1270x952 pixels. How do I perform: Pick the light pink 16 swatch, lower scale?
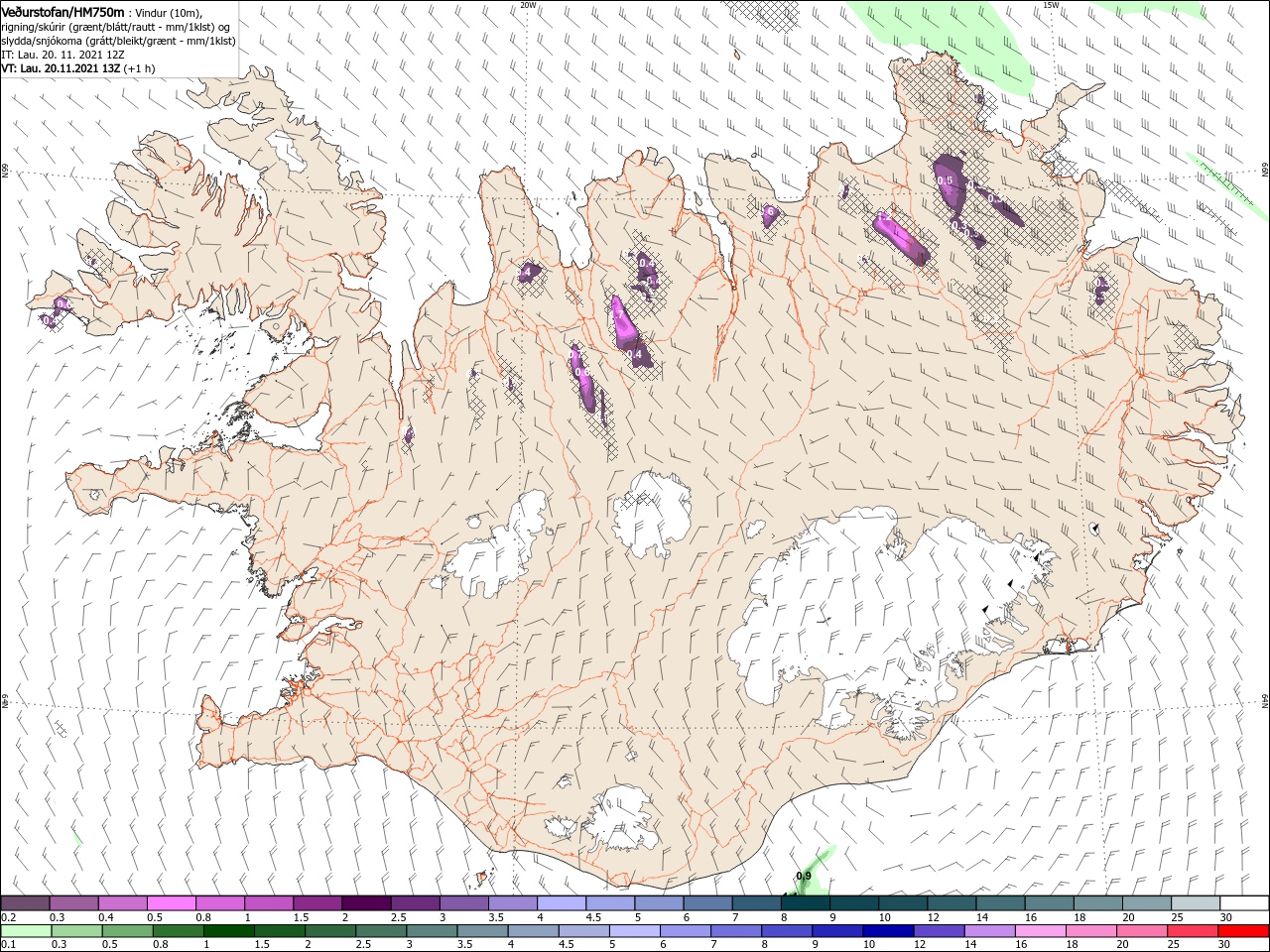click(1041, 931)
